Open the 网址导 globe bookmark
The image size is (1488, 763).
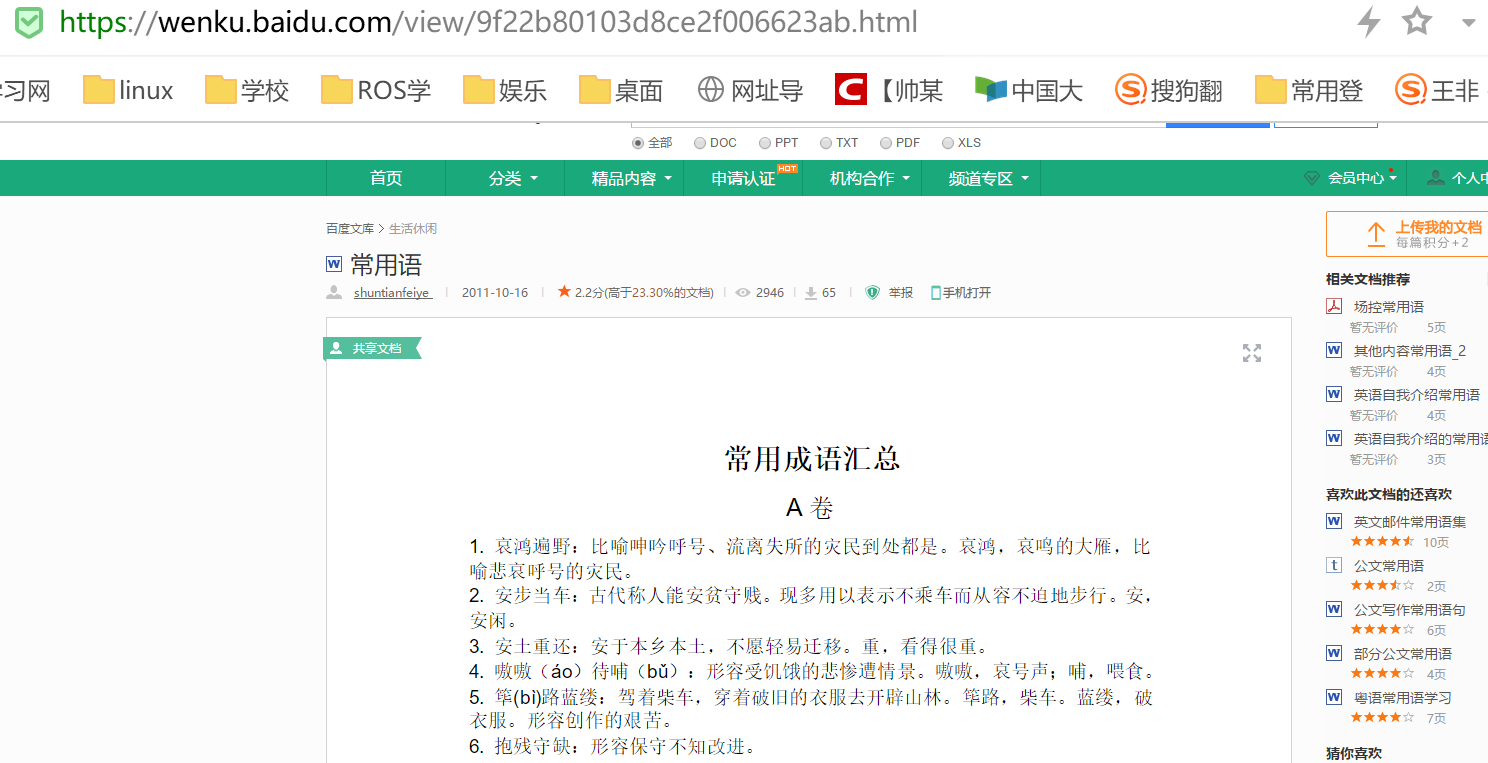750,90
